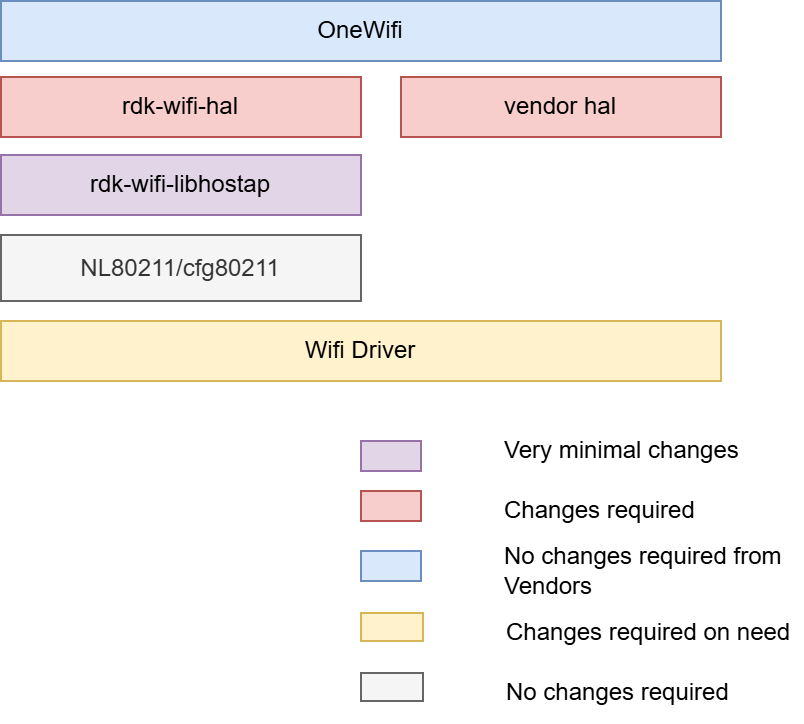Select the 'Changes required' legend text beside red swatch
The height and width of the screenshot is (724, 804).
pyautogui.click(x=599, y=510)
